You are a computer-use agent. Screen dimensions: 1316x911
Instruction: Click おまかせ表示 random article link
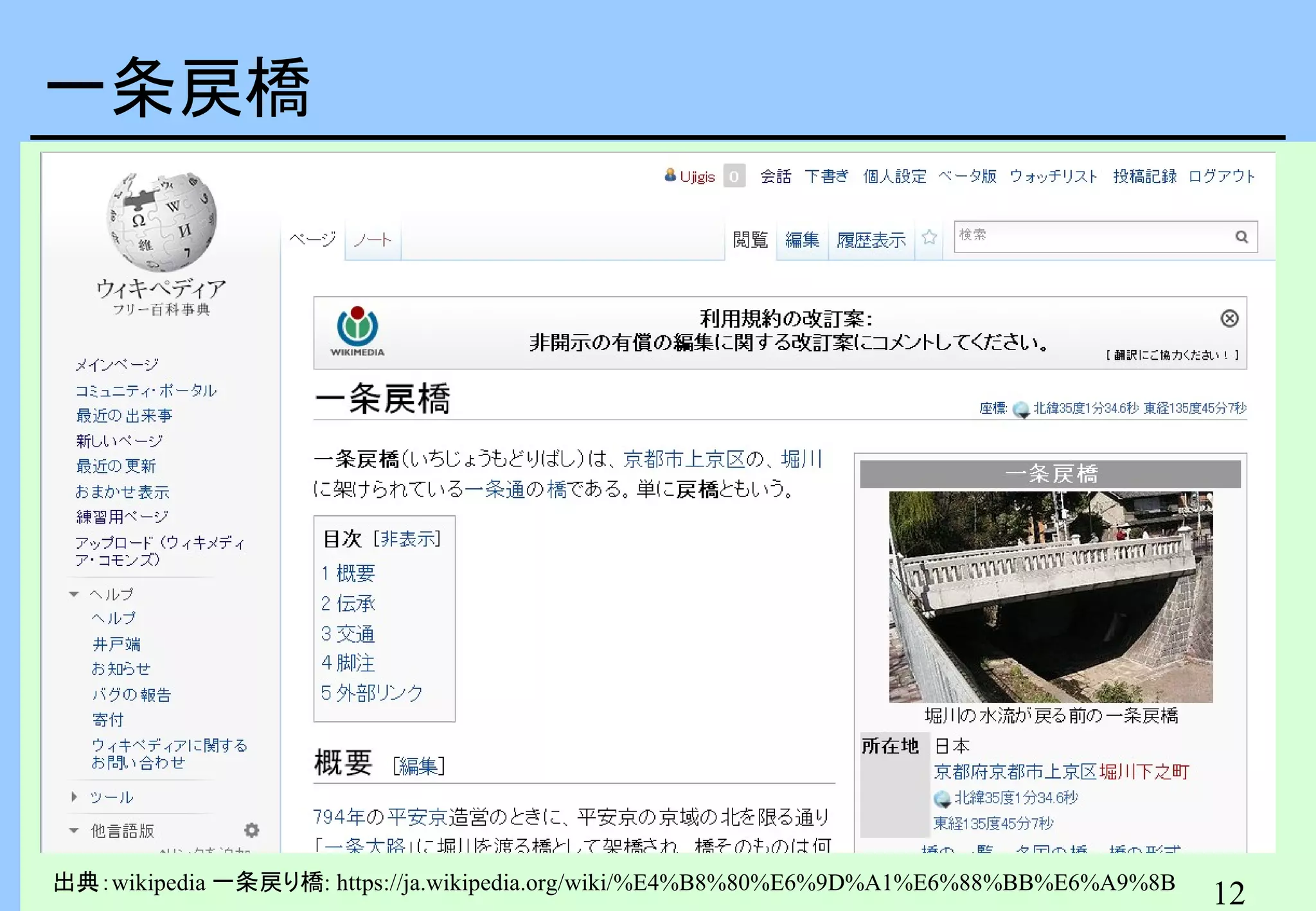[x=122, y=491]
